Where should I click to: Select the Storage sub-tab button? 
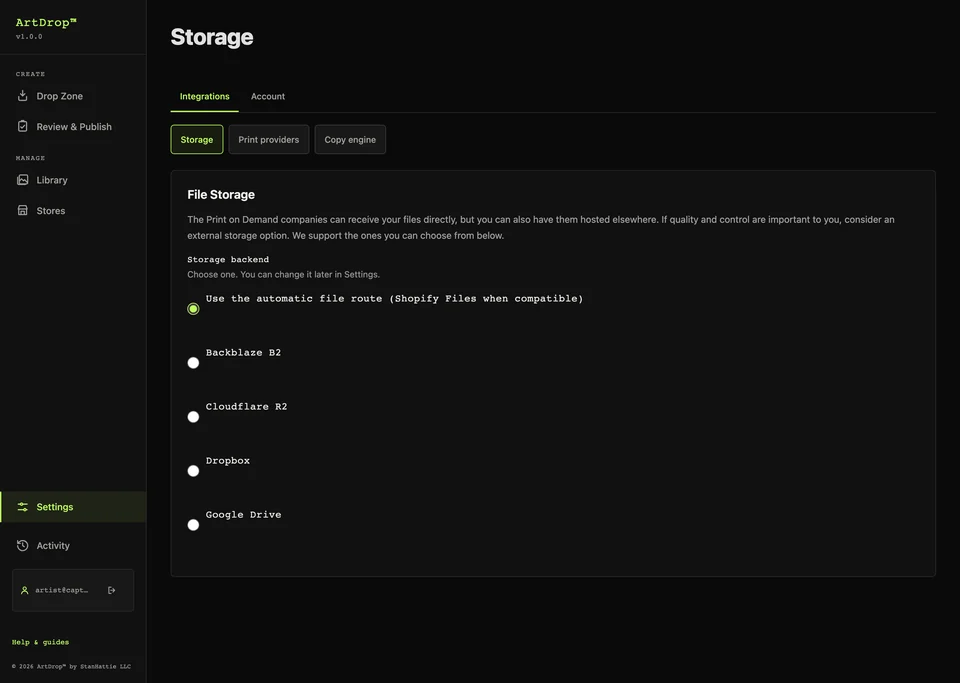coord(197,140)
